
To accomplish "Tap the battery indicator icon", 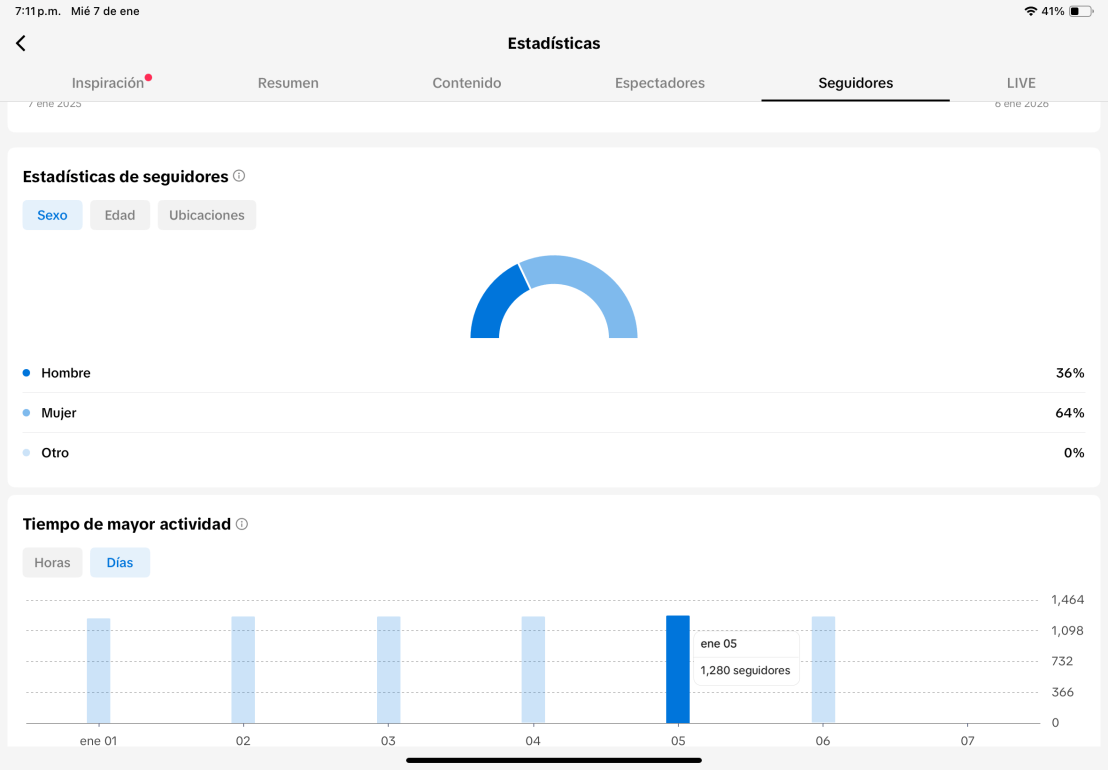I will tap(1081, 11).
